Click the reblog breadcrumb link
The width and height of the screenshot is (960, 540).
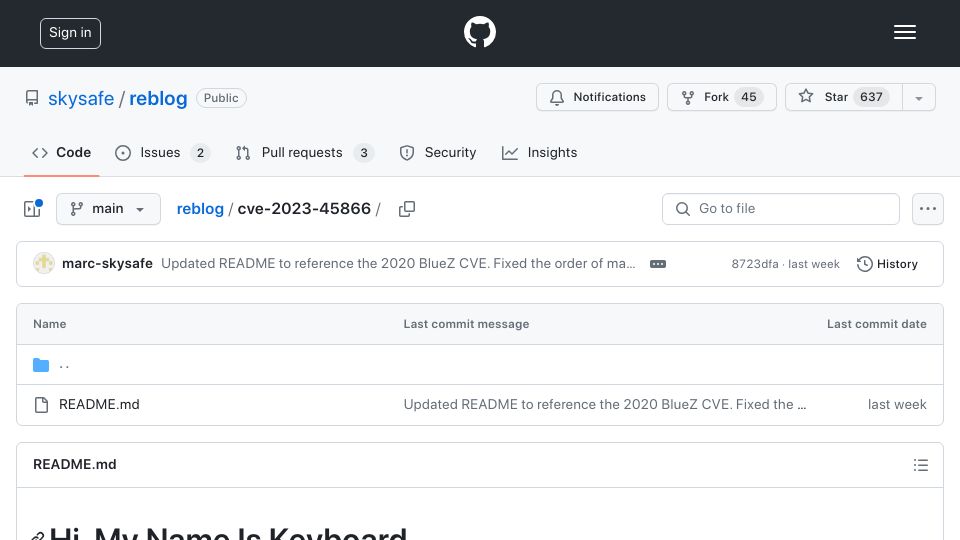coord(200,209)
